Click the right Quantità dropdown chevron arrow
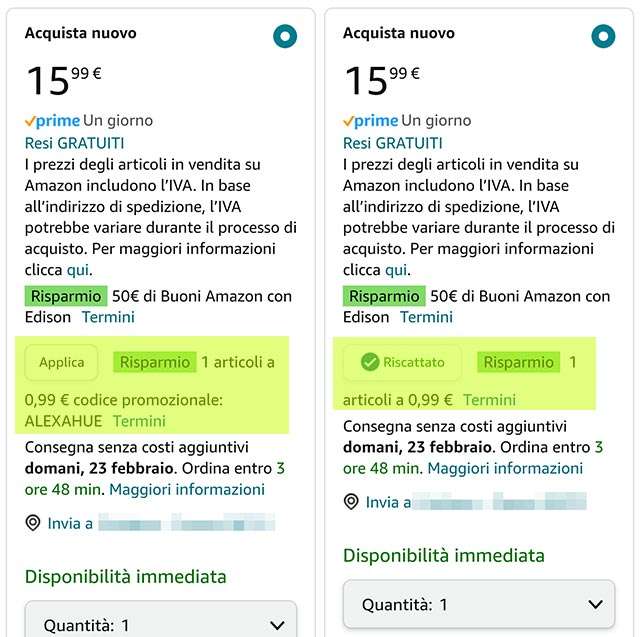Image resolution: width=640 pixels, height=637 pixels. (x=596, y=604)
